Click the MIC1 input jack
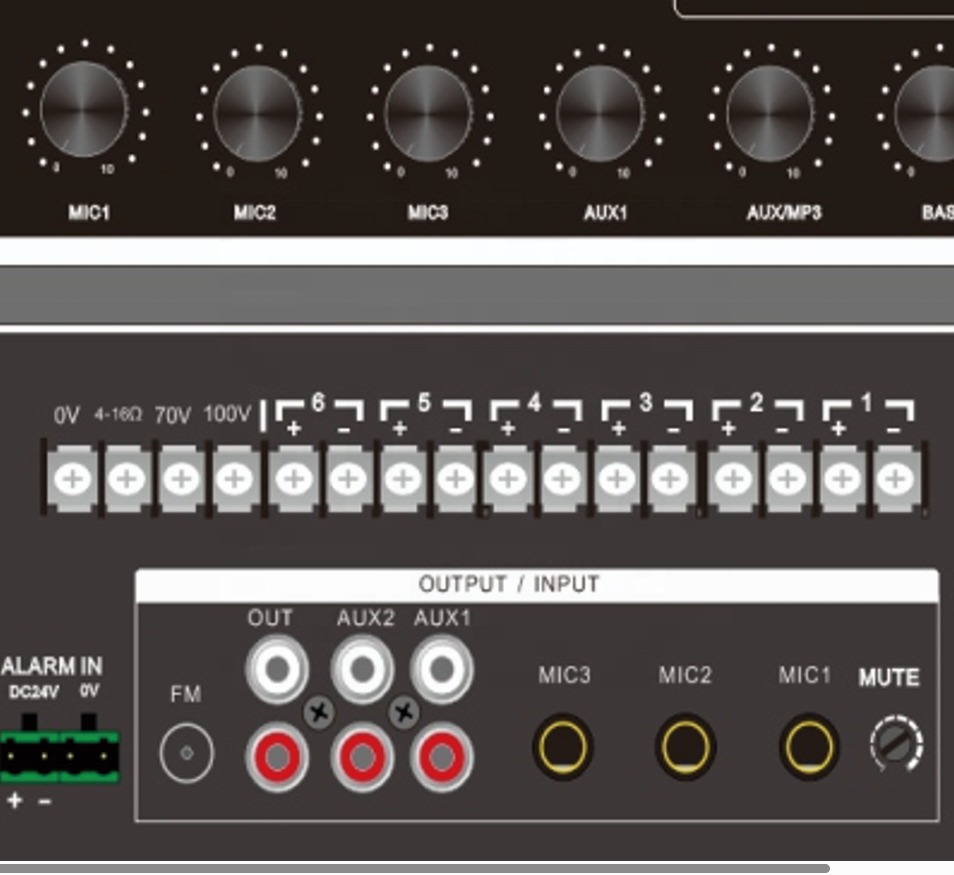Image resolution: width=954 pixels, height=875 pixels. (808, 746)
